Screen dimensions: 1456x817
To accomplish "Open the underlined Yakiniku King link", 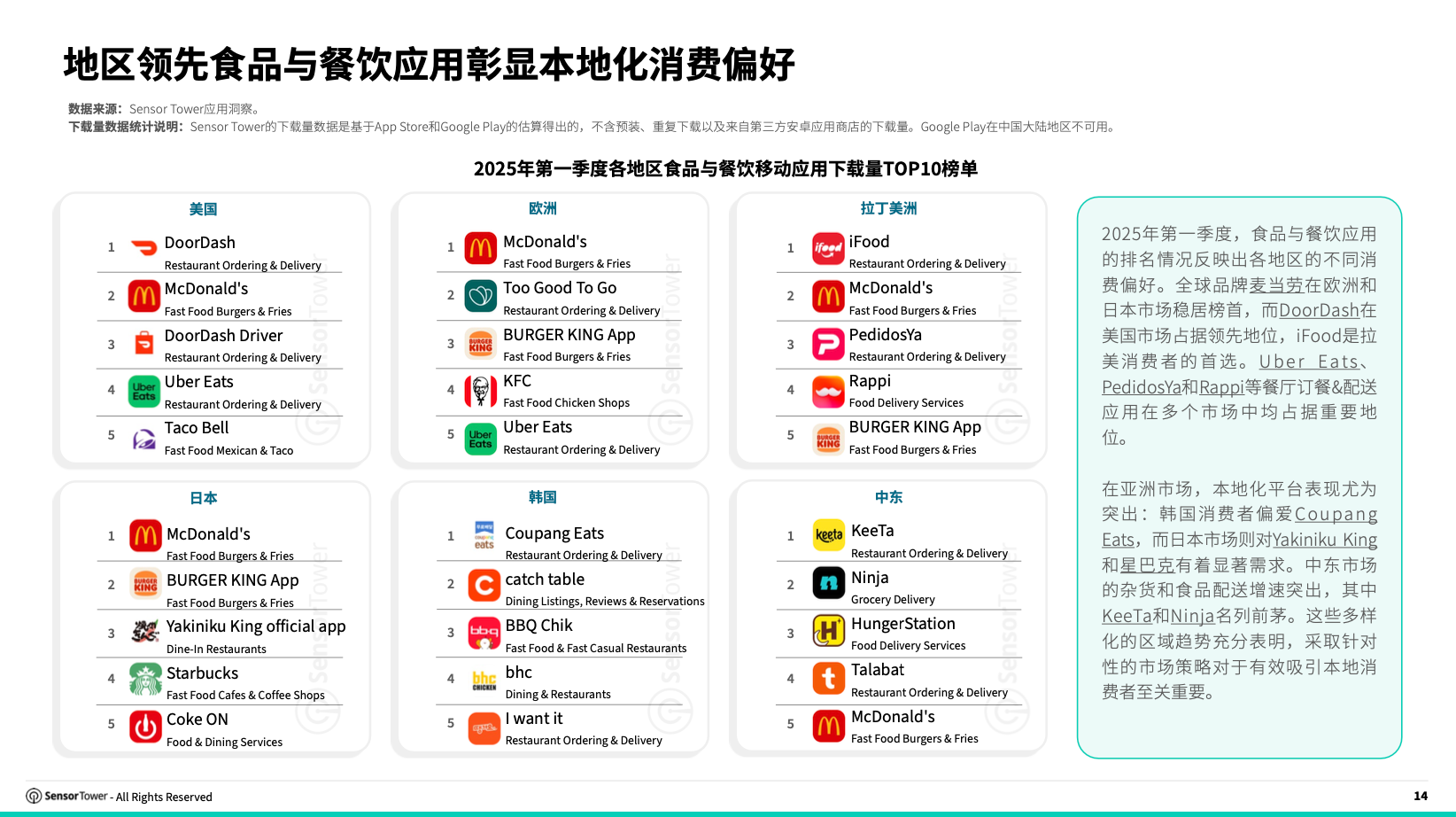I will (1325, 540).
